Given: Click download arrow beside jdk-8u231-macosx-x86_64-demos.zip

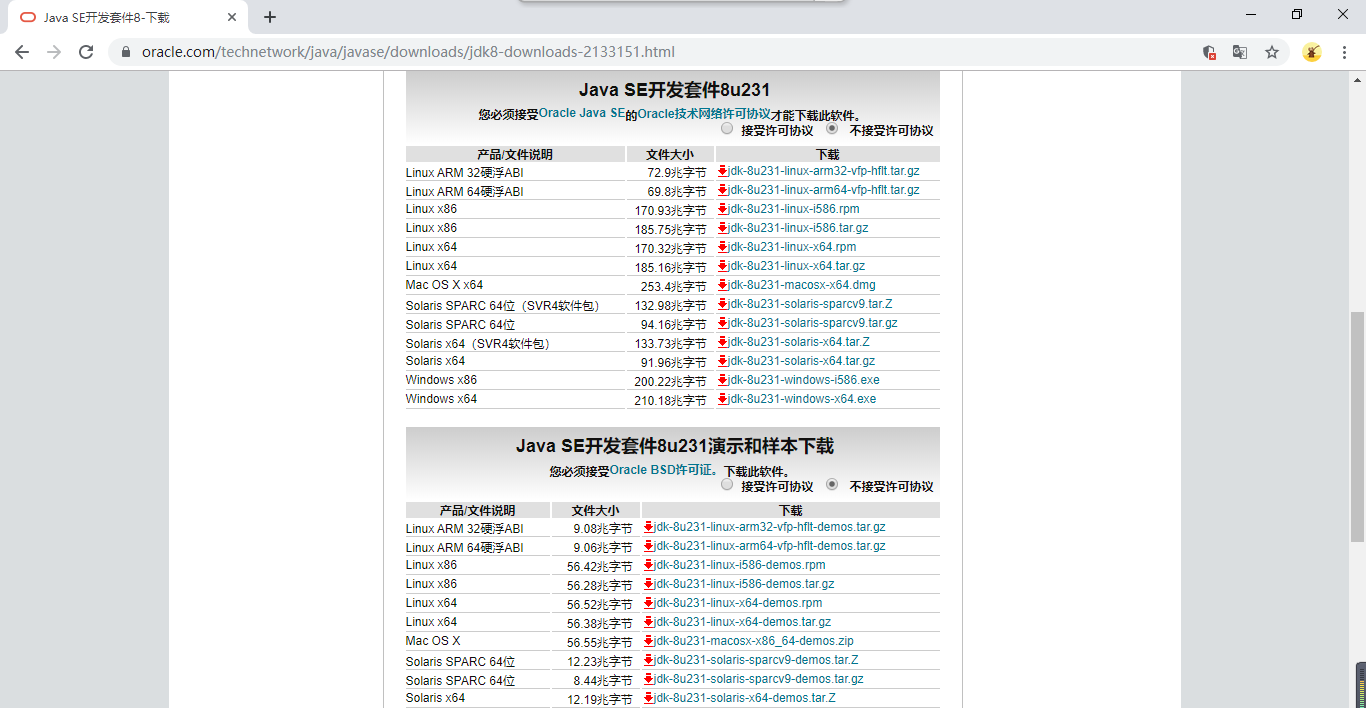Looking at the screenshot, I should point(649,641).
